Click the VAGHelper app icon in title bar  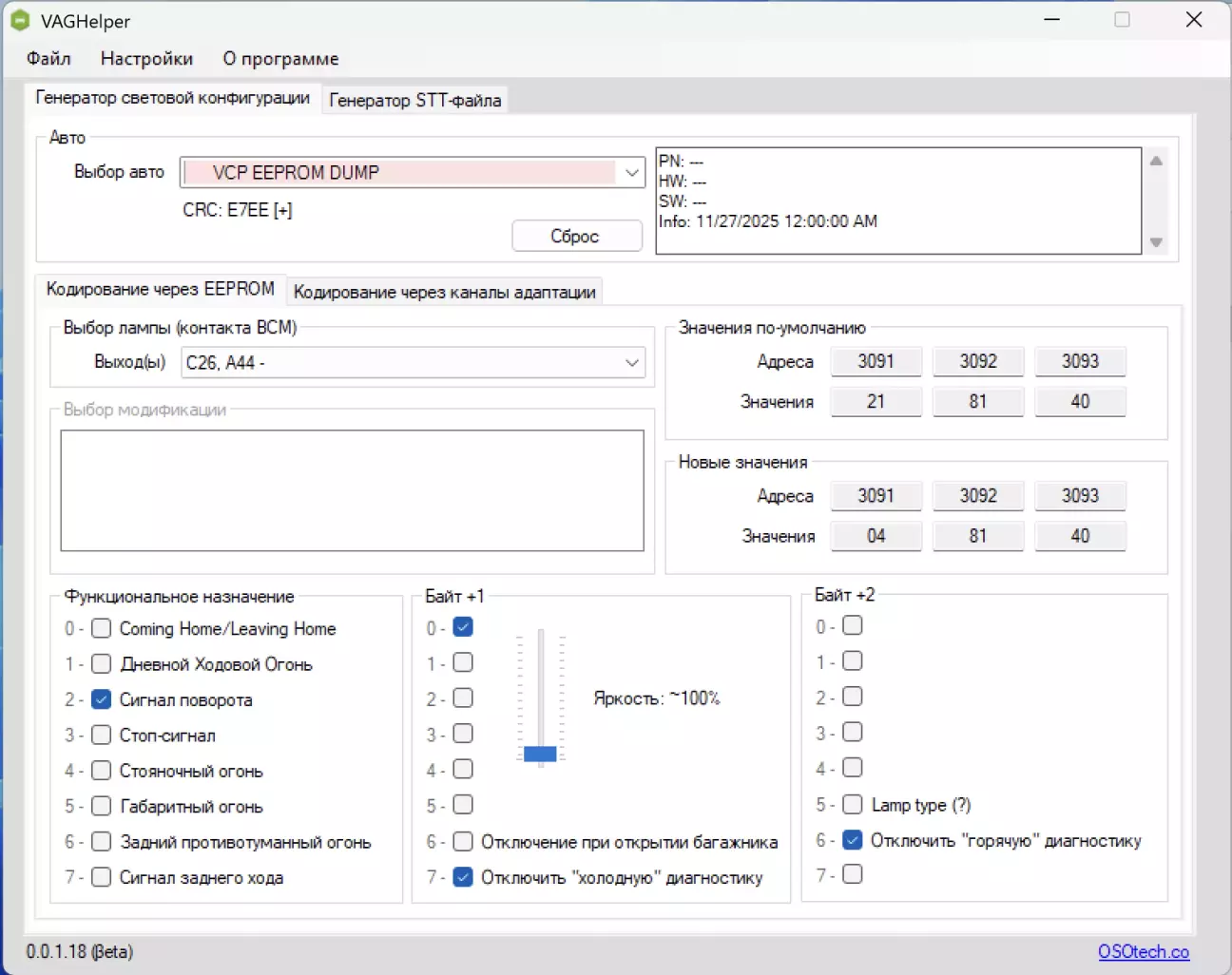point(20,20)
